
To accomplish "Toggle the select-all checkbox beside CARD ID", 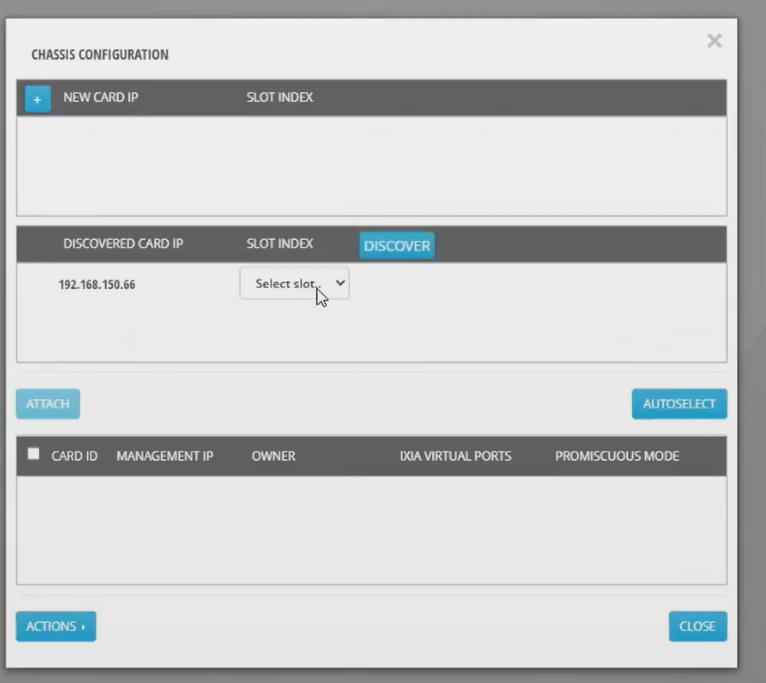I will 34,454.
